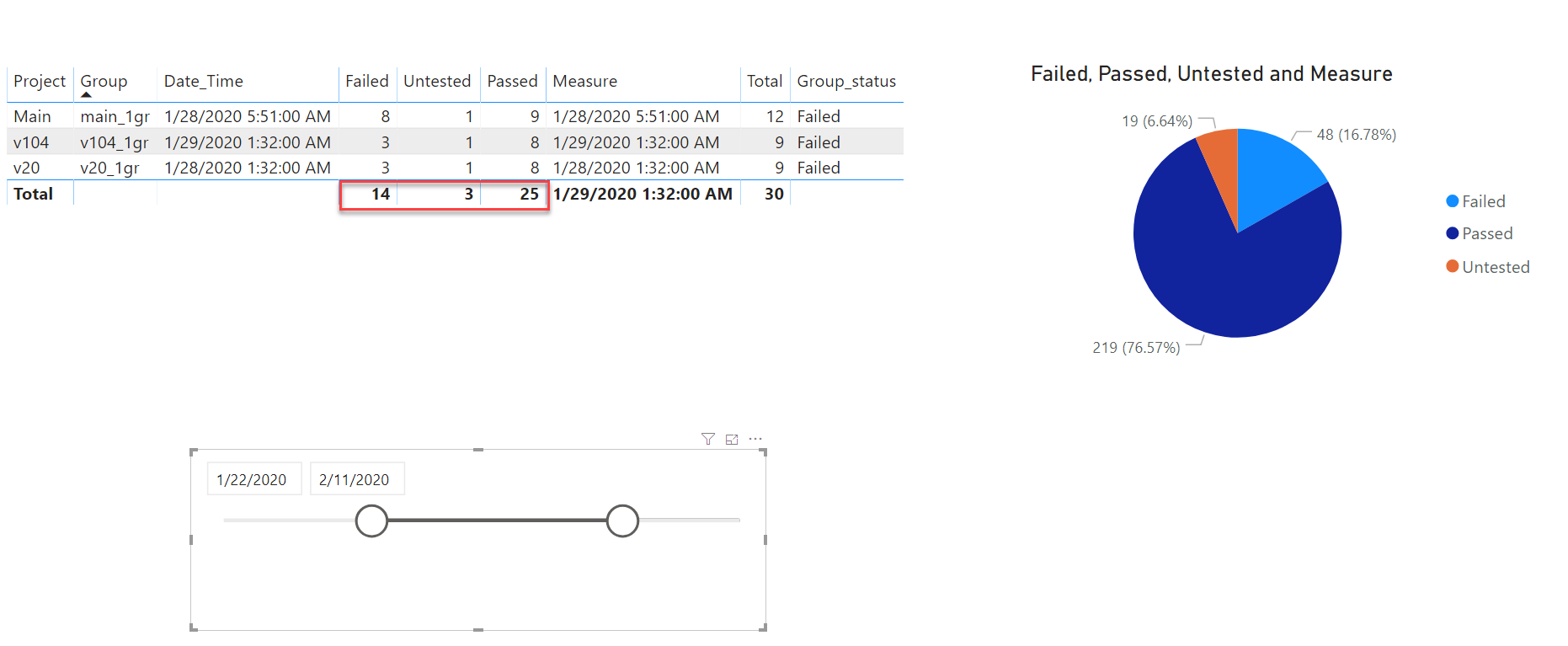Sort by the Failed column header
Image resolution: width=1568 pixels, height=646 pixels.
367,81
